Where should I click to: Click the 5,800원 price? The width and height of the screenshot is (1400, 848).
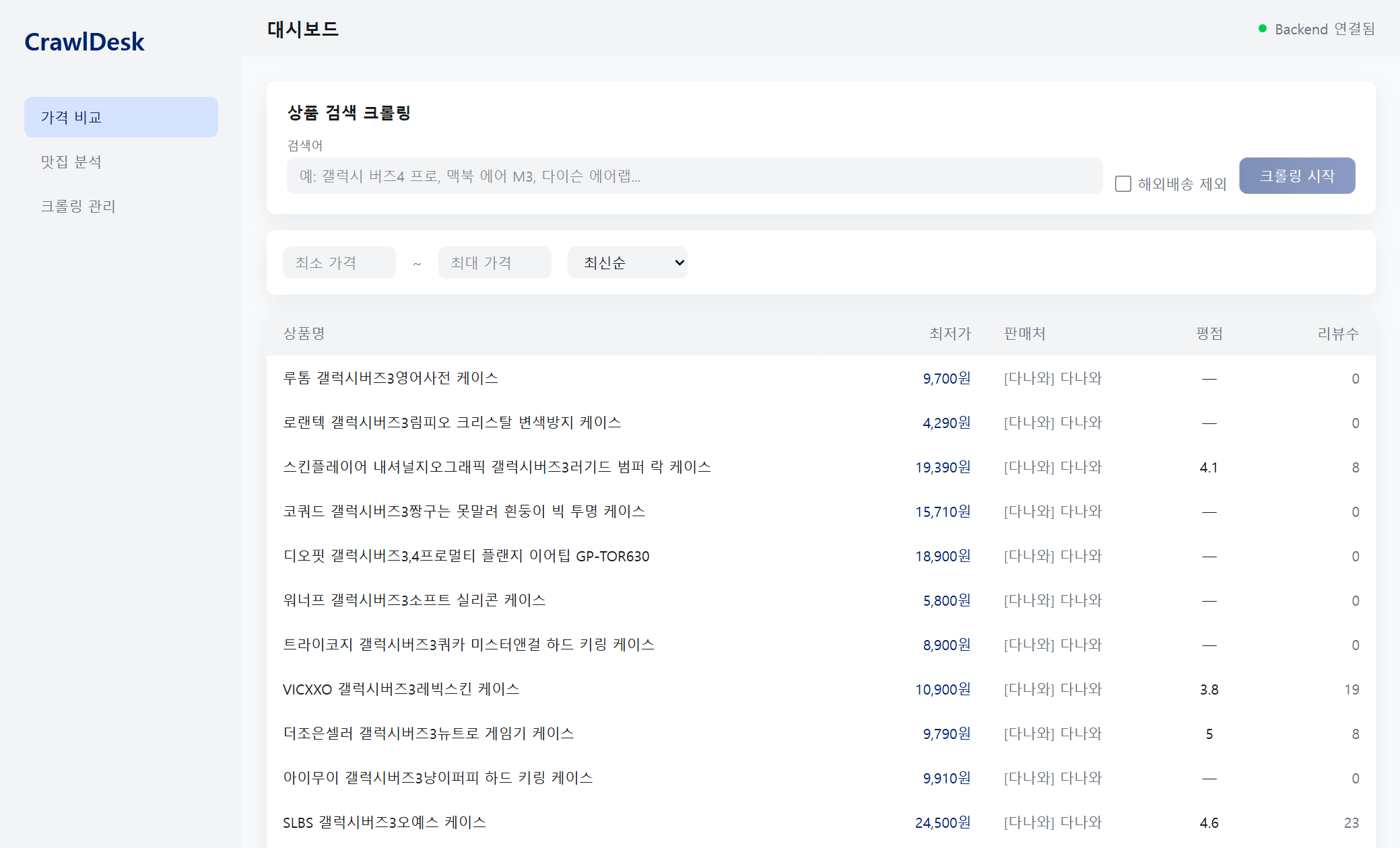click(947, 600)
